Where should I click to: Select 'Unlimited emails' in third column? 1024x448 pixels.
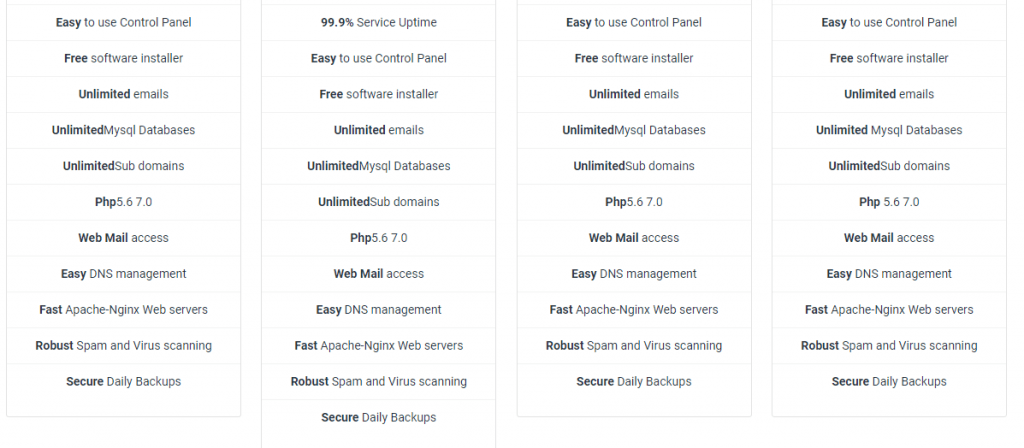[x=633, y=94]
